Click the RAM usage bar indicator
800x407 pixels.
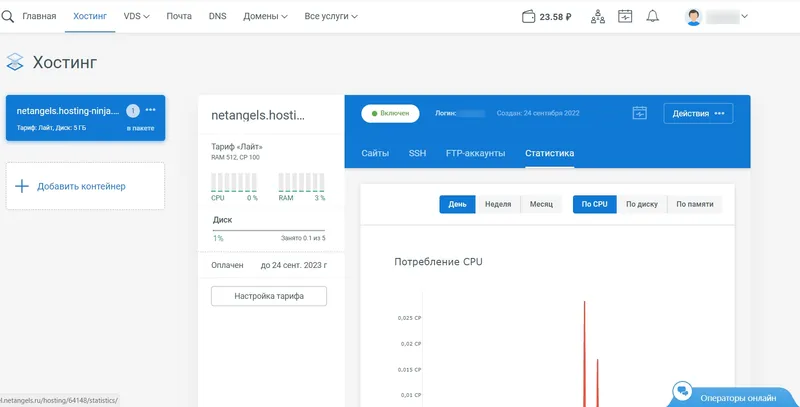(x=302, y=183)
